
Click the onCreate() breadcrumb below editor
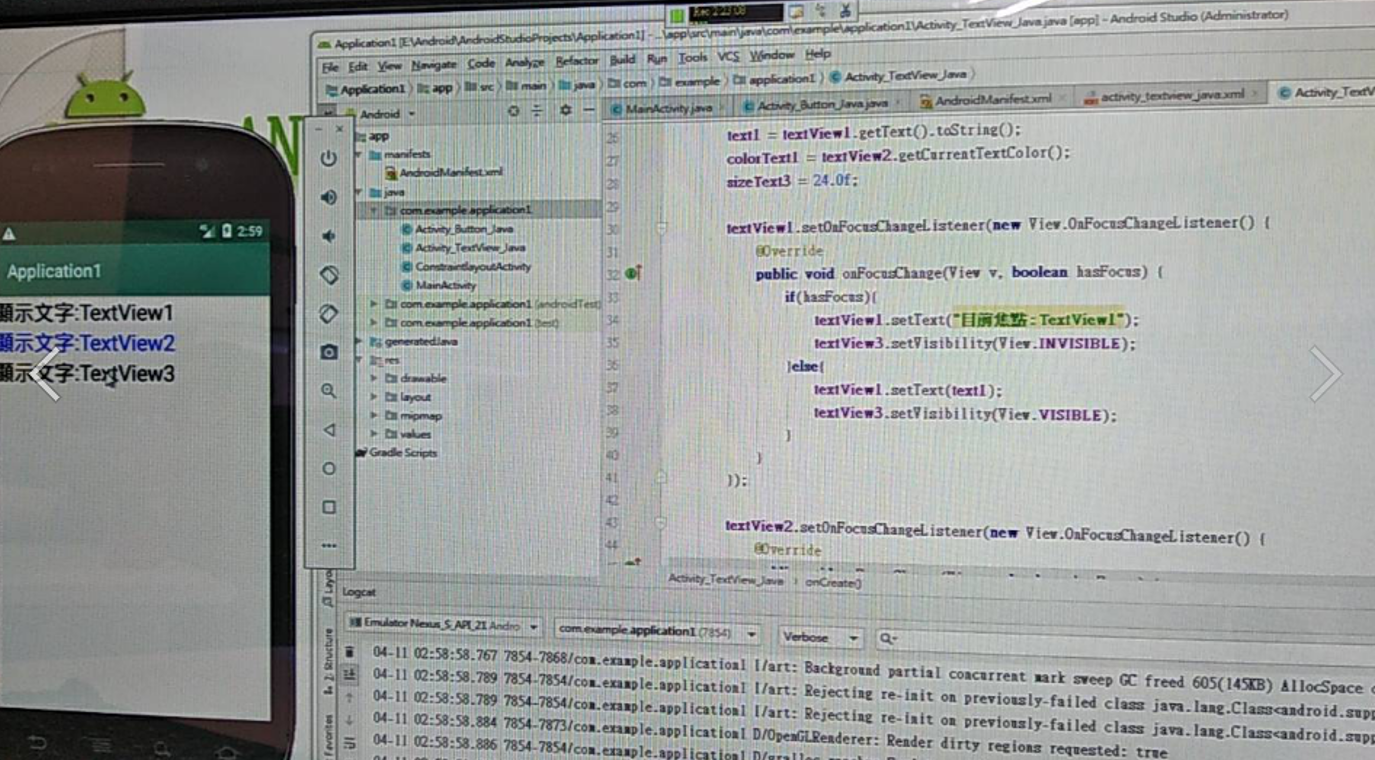click(833, 581)
